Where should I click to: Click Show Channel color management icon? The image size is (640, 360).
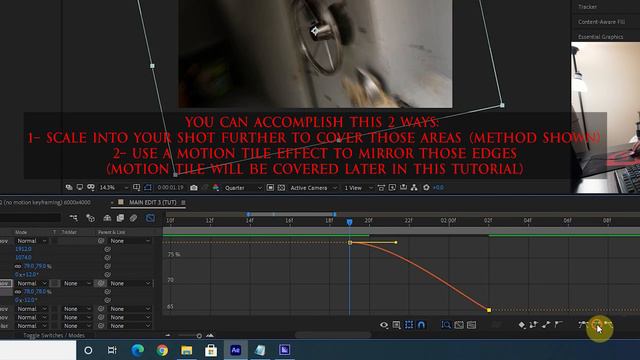coord(216,188)
